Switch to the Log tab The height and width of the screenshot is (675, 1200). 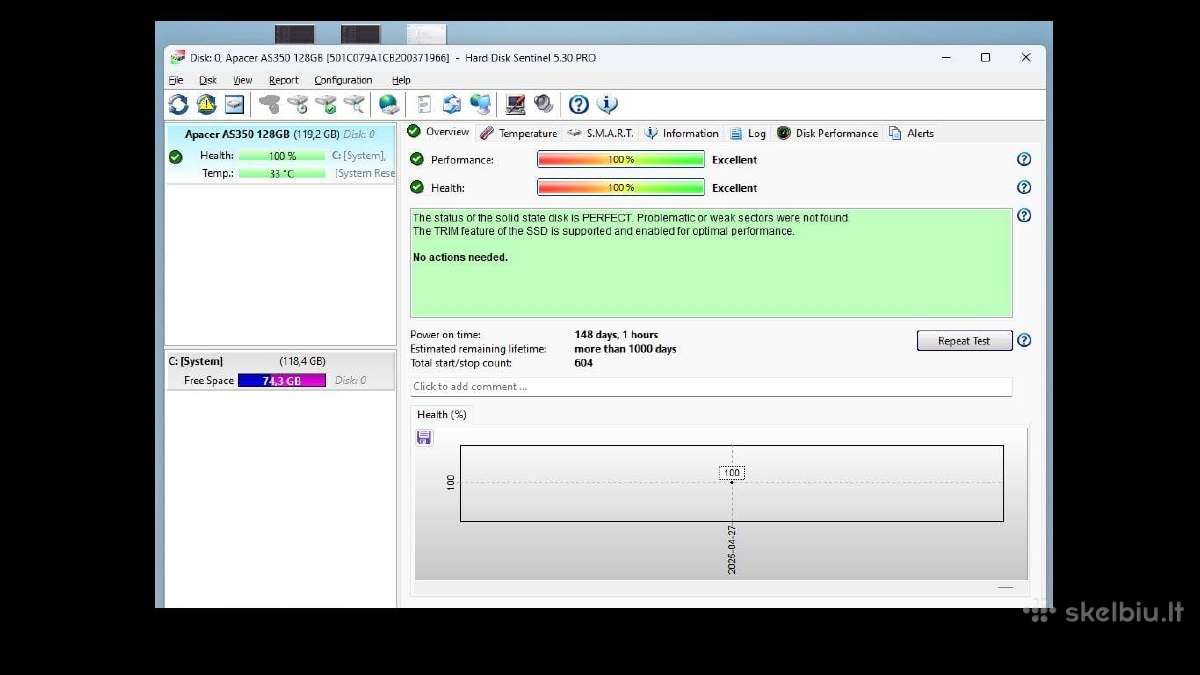(x=748, y=133)
